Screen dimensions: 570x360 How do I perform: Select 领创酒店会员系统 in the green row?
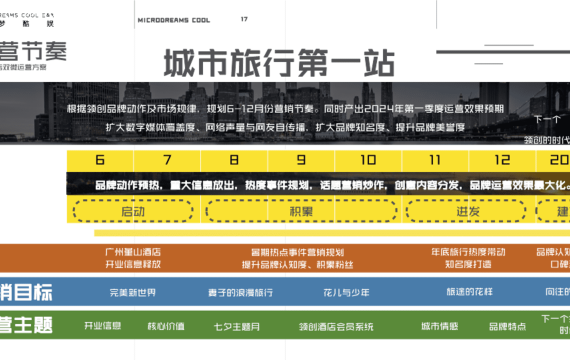click(x=336, y=327)
